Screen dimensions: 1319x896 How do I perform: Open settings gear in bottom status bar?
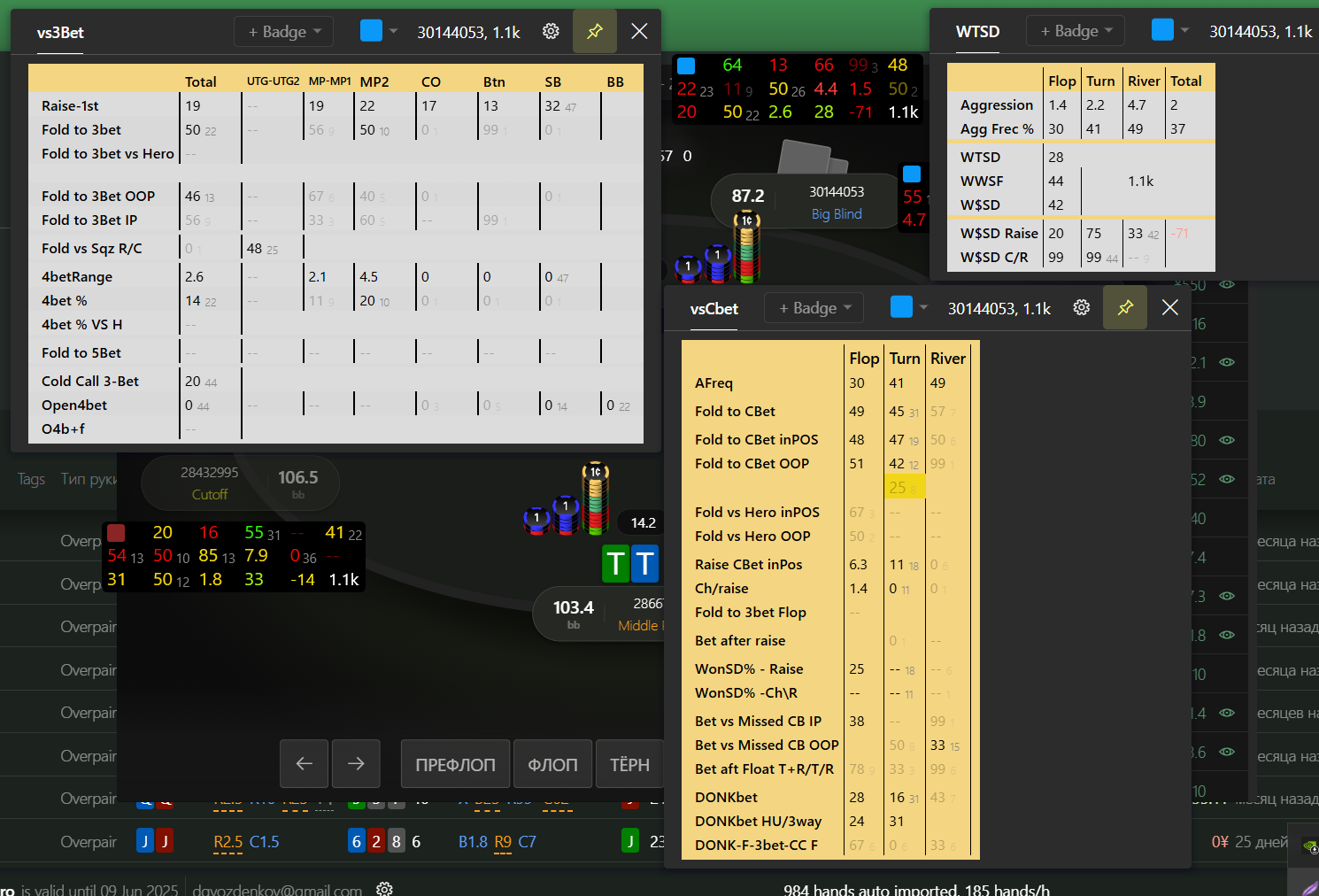pos(384,888)
